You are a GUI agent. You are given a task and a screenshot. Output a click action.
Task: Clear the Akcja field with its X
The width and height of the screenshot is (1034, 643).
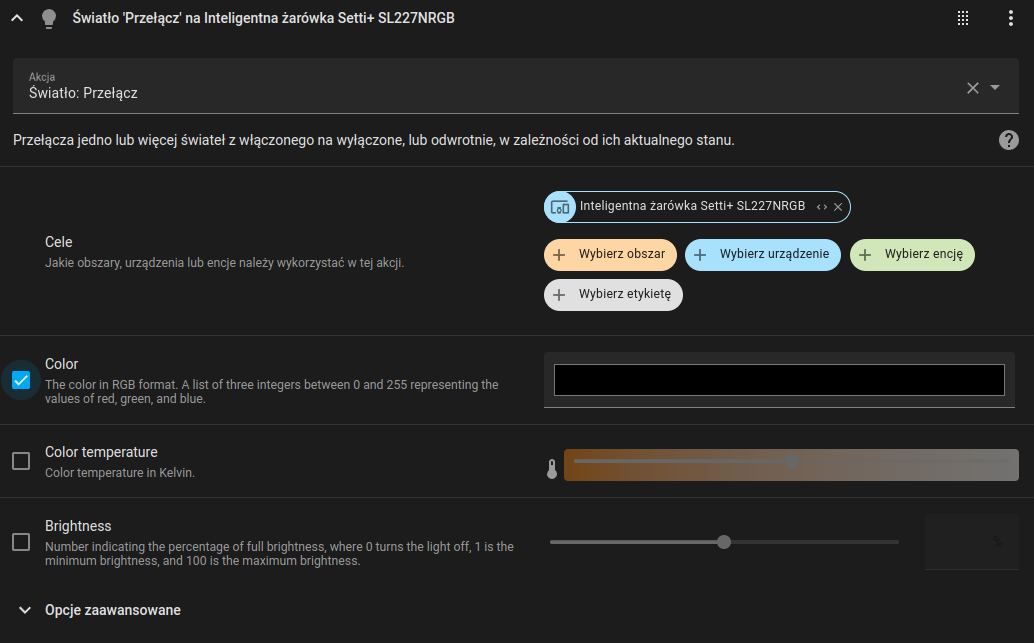click(973, 88)
